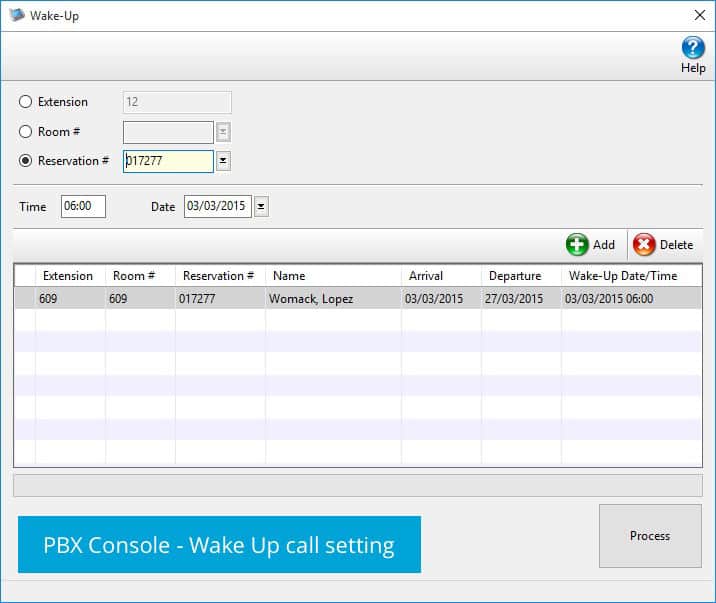Screen dimensions: 716x603
Task: Select the Womack, Lopez table row
Action: (310, 299)
